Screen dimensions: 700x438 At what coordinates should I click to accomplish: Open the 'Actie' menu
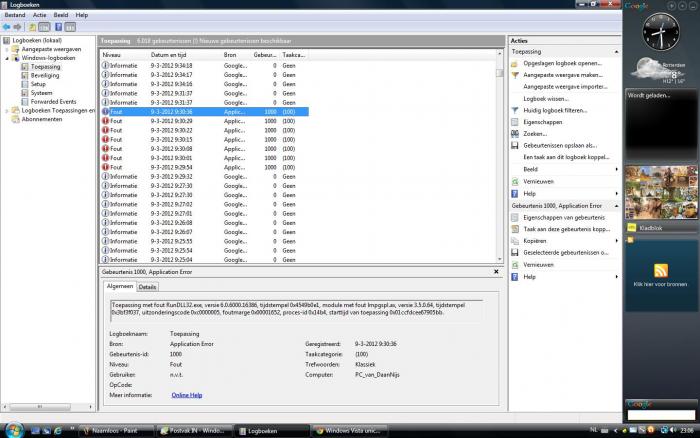tap(39, 15)
